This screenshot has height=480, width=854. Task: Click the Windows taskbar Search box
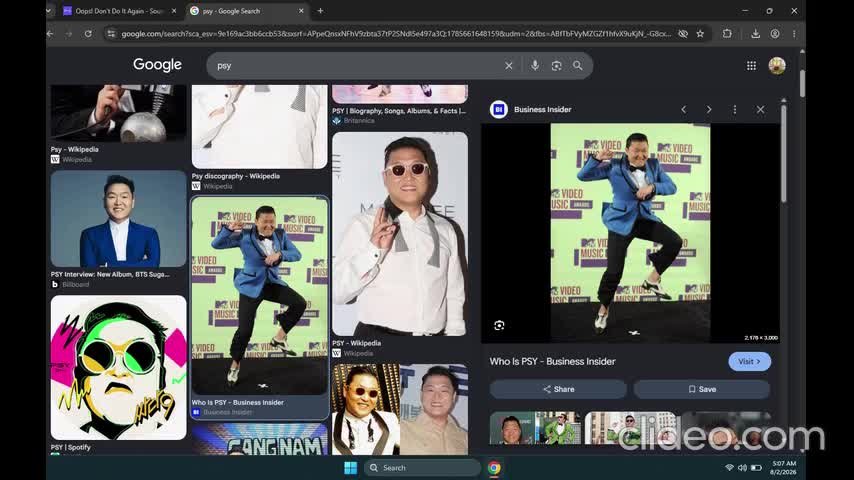point(422,467)
